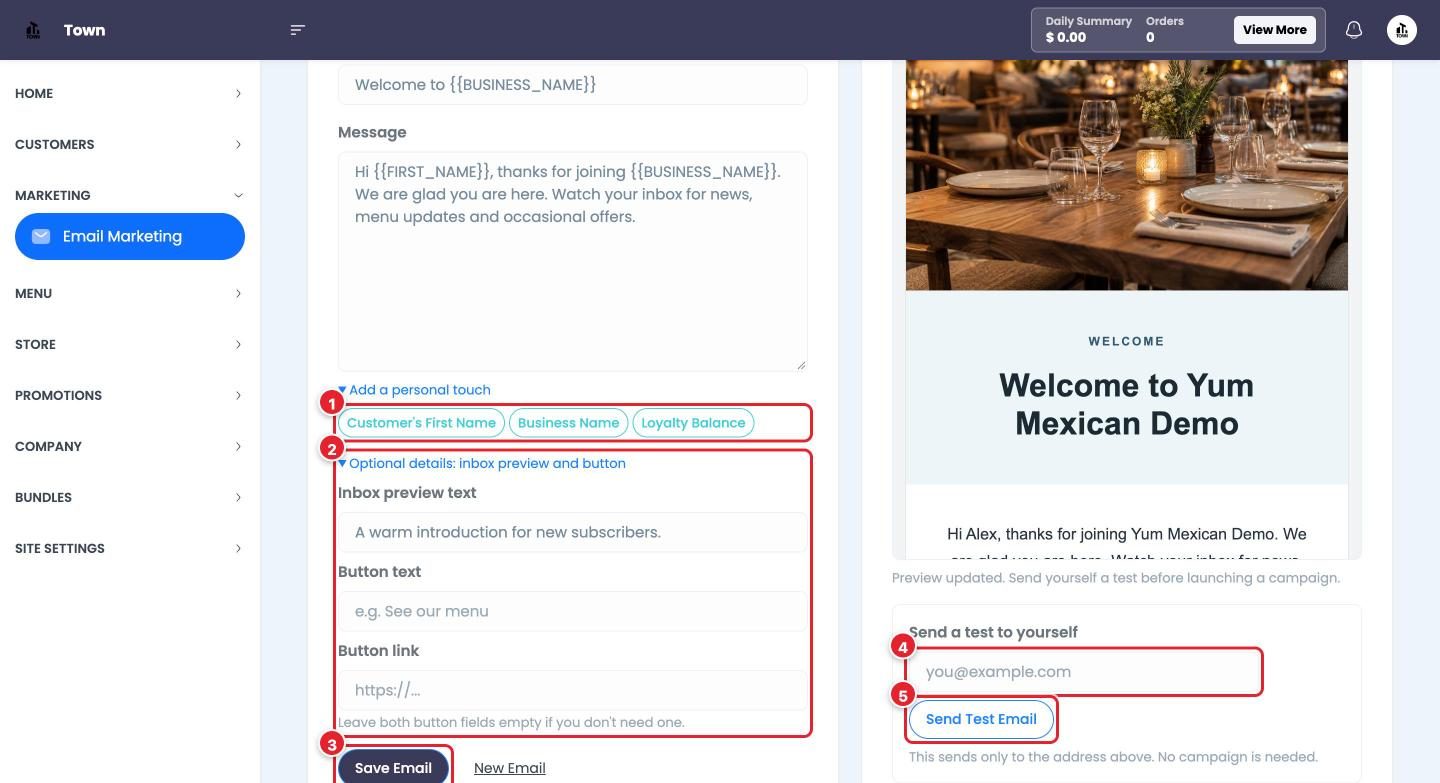Click the Email Marketing envelope icon
The image size is (1440, 783).
click(x=41, y=236)
